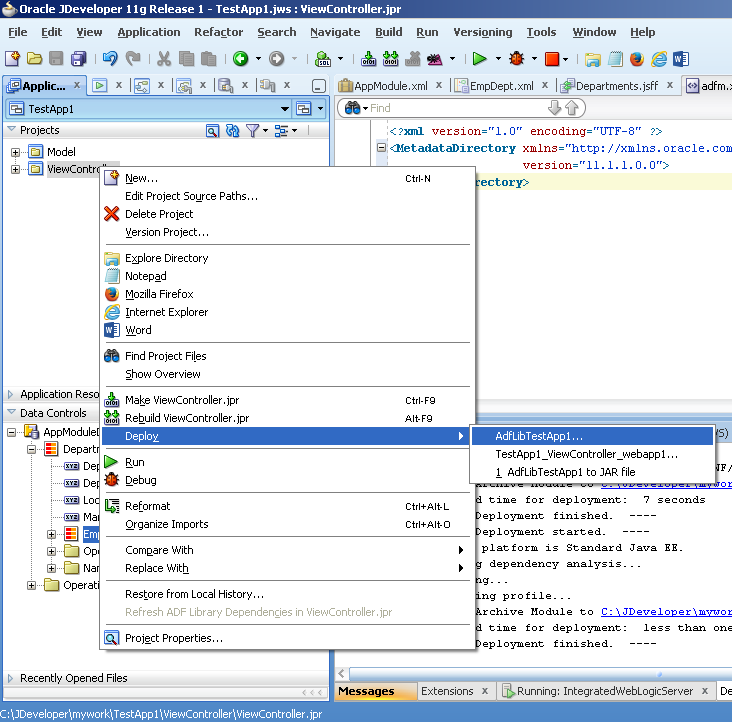Switch to the EmpDept.xml tab
The width and height of the screenshot is (732, 722).
click(x=501, y=86)
